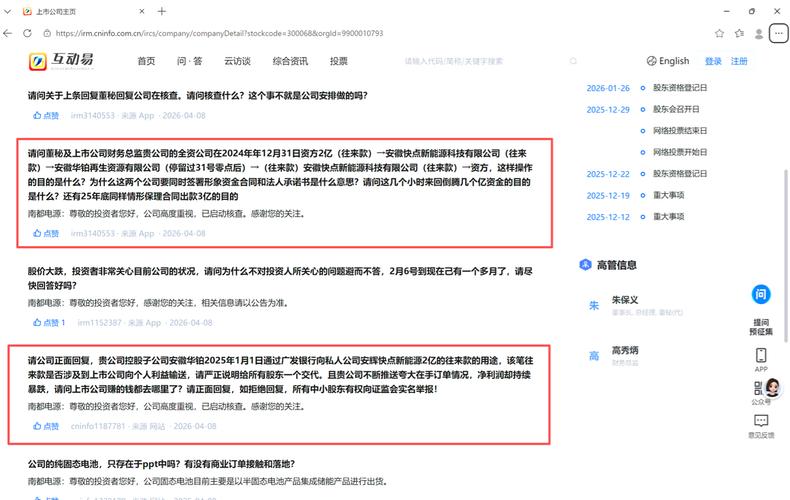The width and height of the screenshot is (790, 500).
Task: Open the 网络投票开始日 event
Action: tap(680, 152)
